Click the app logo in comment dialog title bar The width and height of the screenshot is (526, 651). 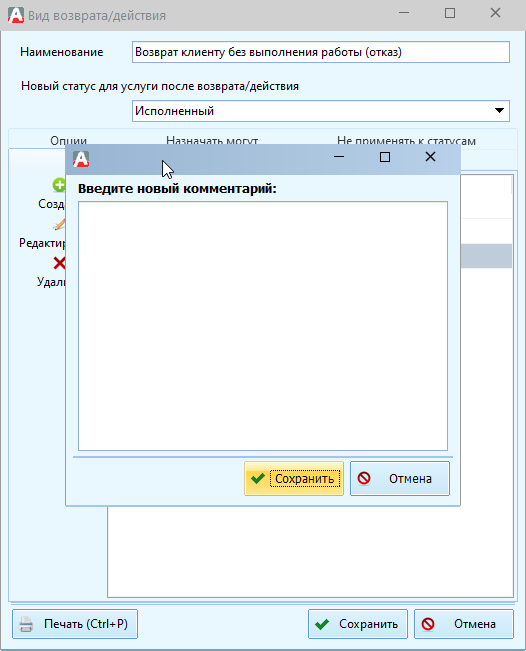click(x=81, y=159)
